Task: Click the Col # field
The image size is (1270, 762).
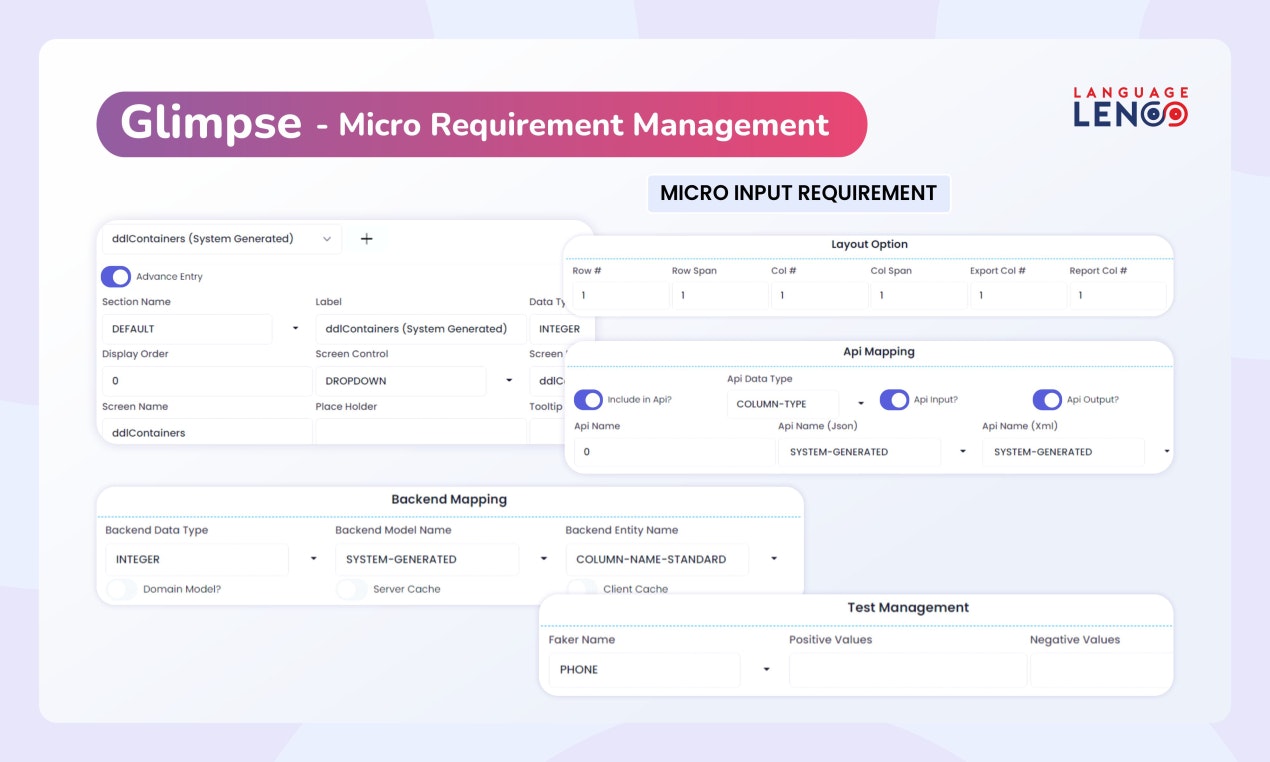Action: (819, 296)
